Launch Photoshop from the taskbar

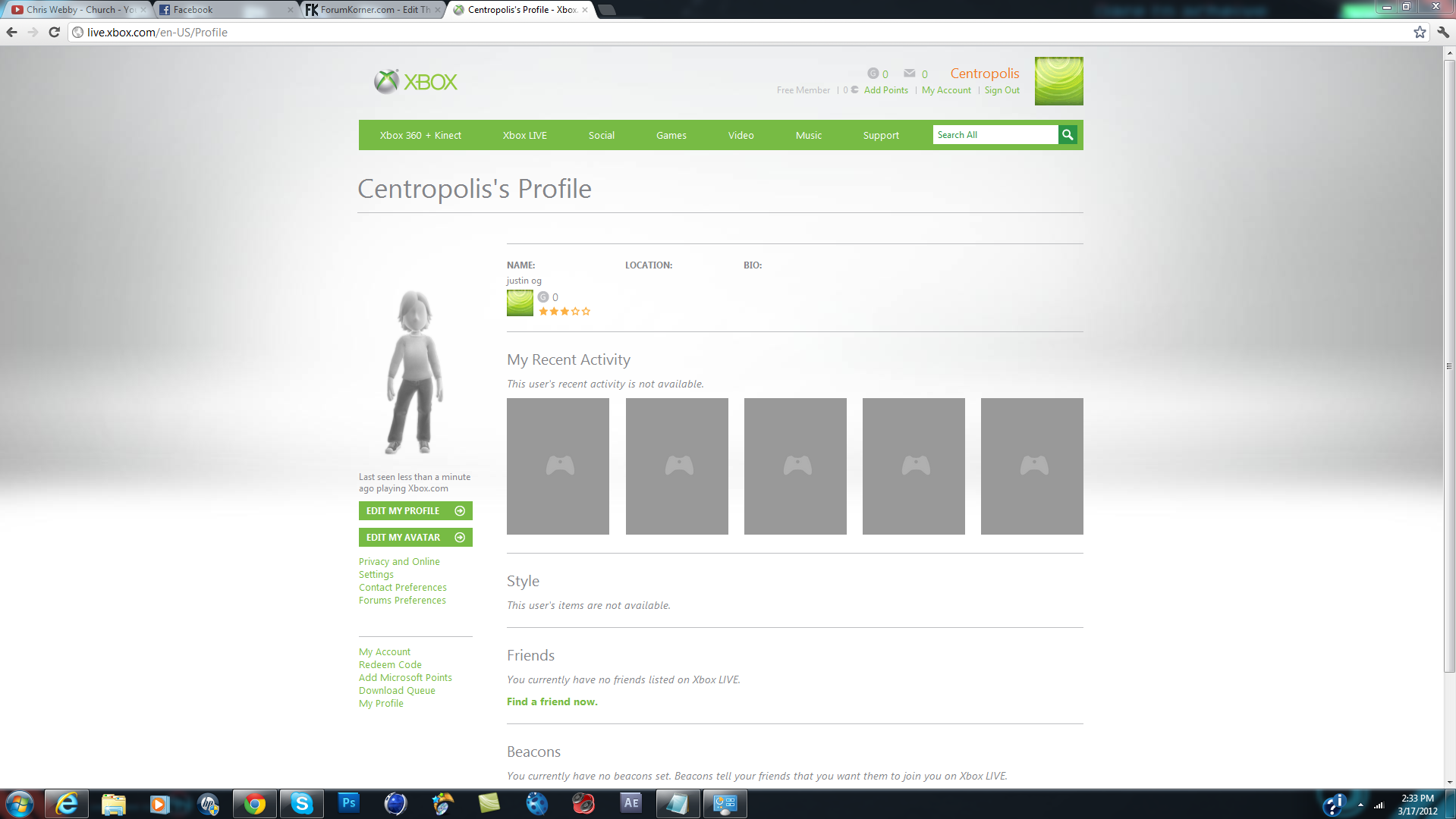tap(348, 803)
